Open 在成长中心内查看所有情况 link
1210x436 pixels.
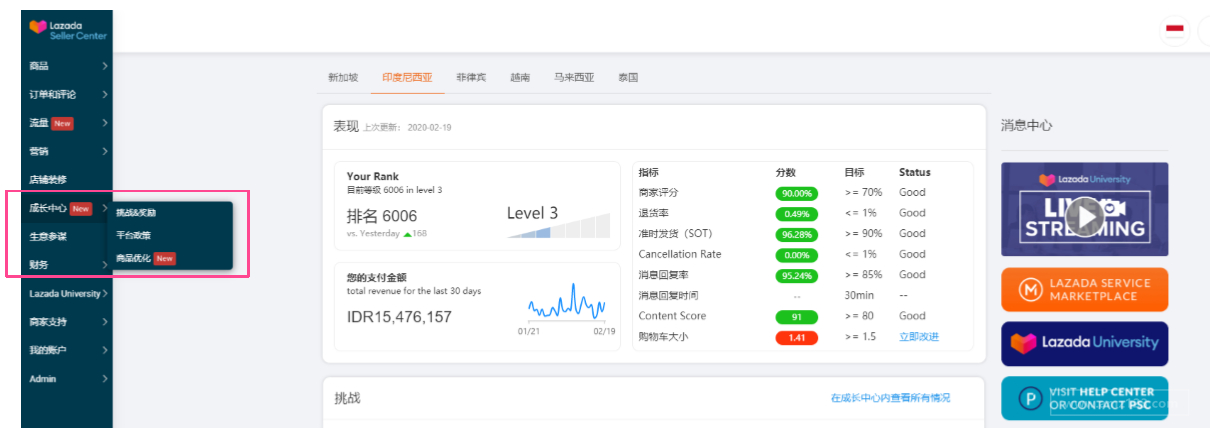click(x=891, y=398)
